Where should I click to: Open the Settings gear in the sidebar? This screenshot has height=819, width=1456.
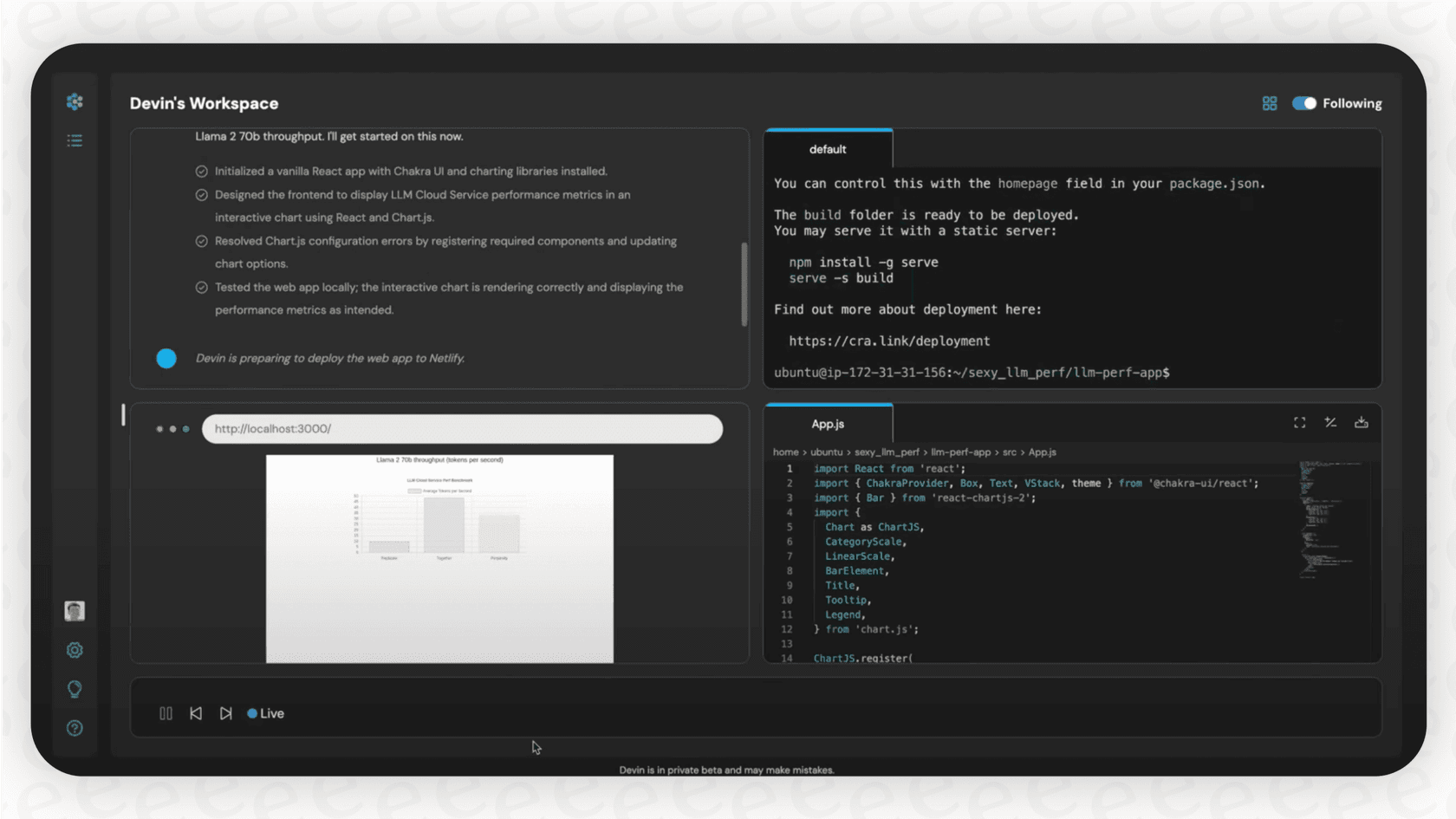75,649
